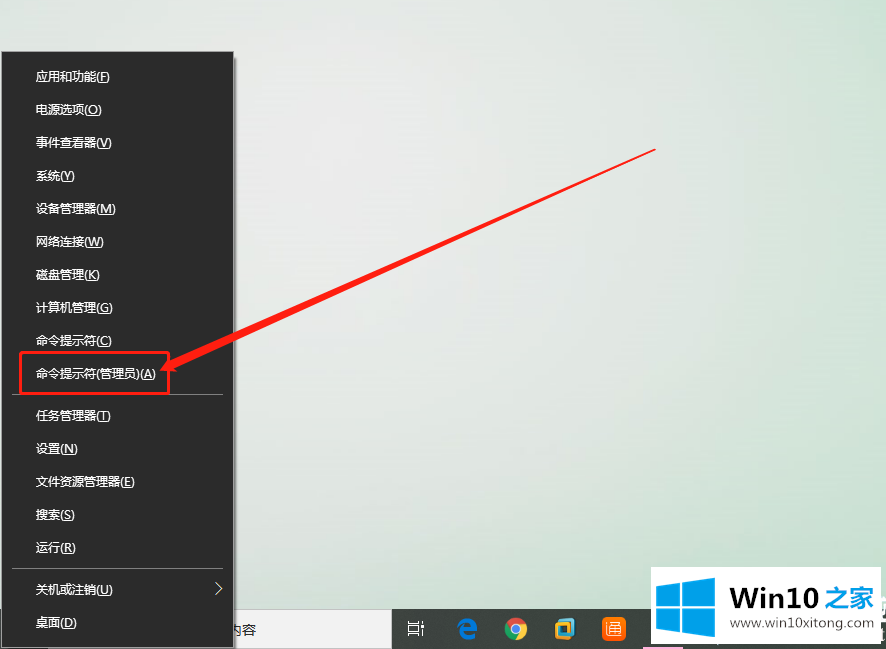This screenshot has width=886, height=649.
Task: Click the blue-yellow overlapping squares taskbar icon
Action: (564, 628)
